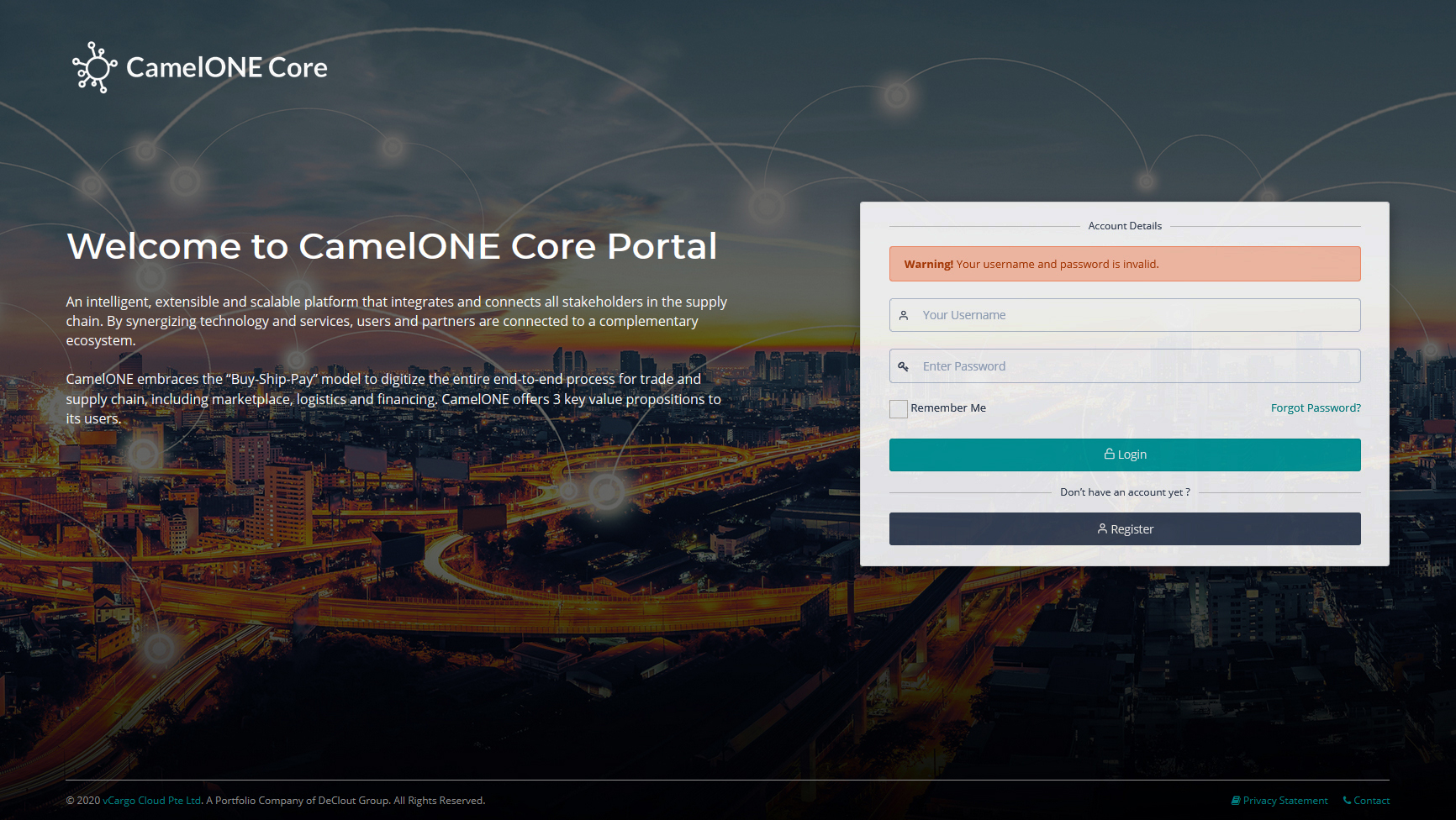Click the Welcome to CamelONE Core Portal heading

point(392,246)
